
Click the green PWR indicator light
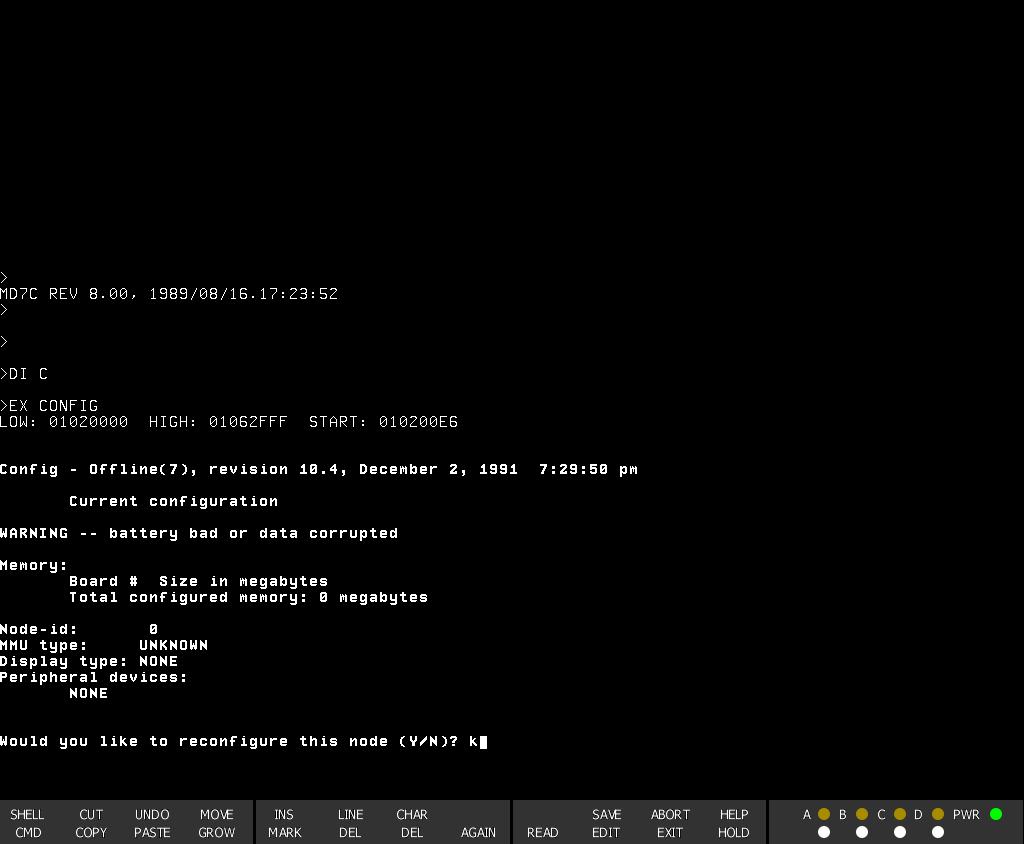[996, 814]
